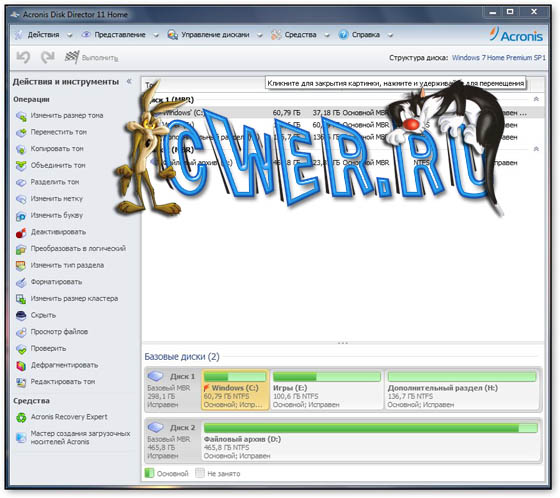Select the change partition type icon
The width and height of the screenshot is (560, 498).
(21, 266)
